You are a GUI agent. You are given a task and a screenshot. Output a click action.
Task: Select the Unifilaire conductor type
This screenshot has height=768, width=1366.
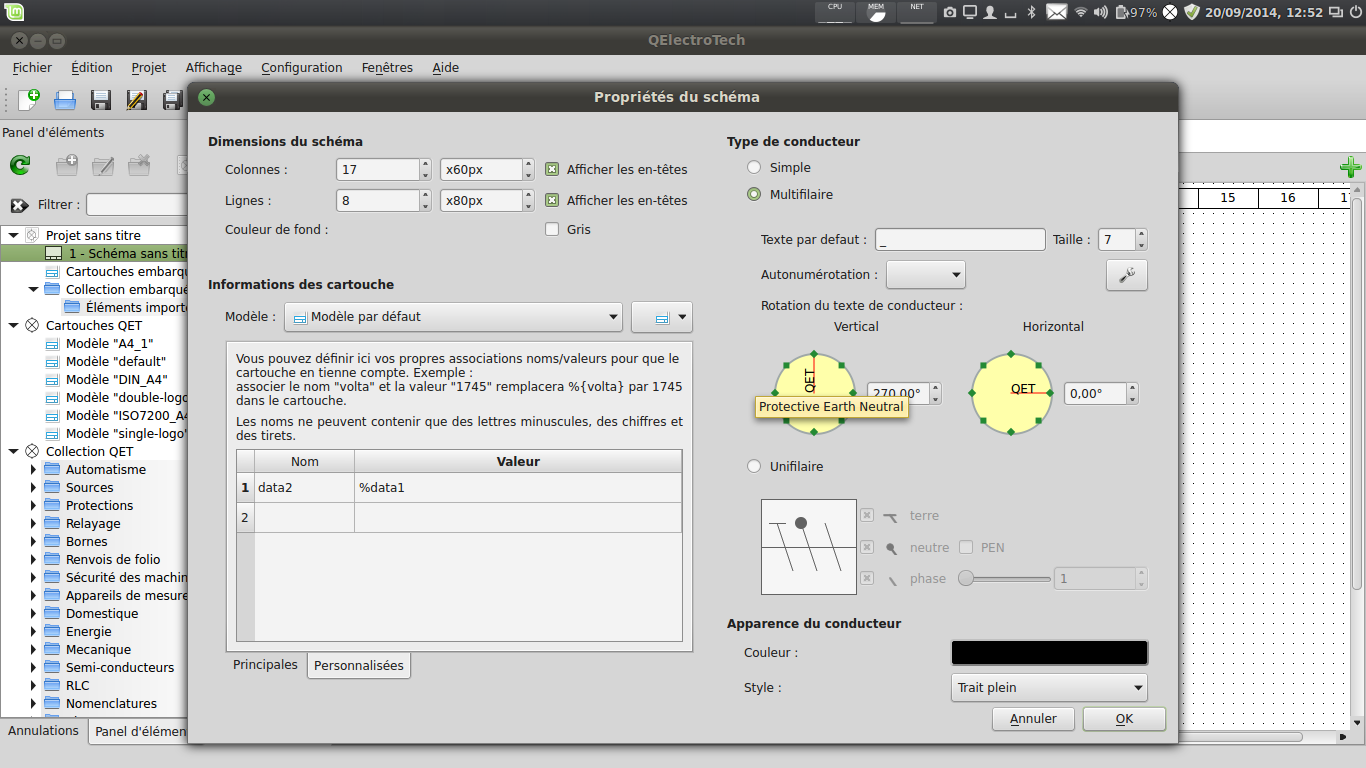pyautogui.click(x=754, y=466)
